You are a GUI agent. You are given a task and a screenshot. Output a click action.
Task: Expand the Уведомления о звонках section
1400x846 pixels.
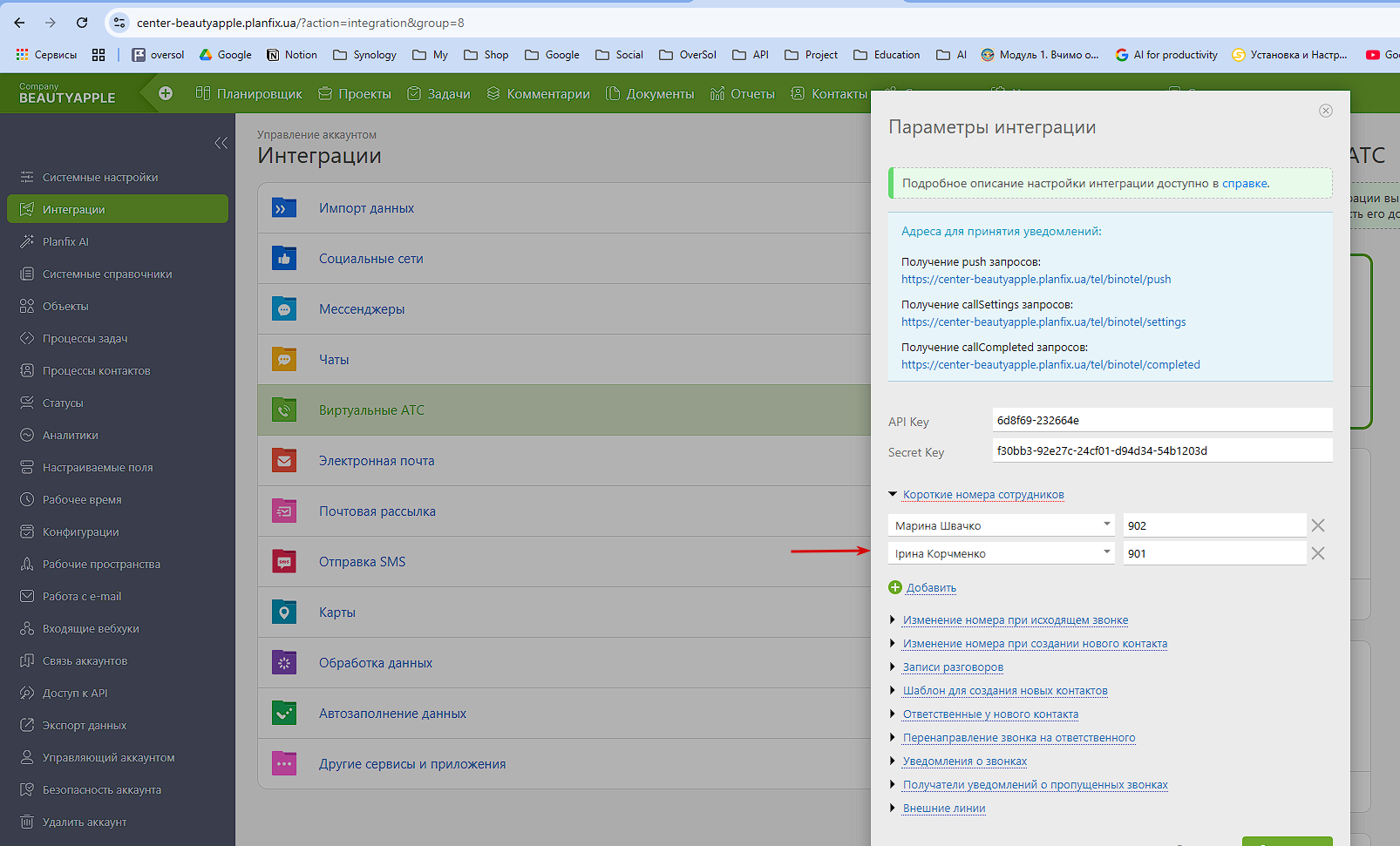(x=965, y=761)
